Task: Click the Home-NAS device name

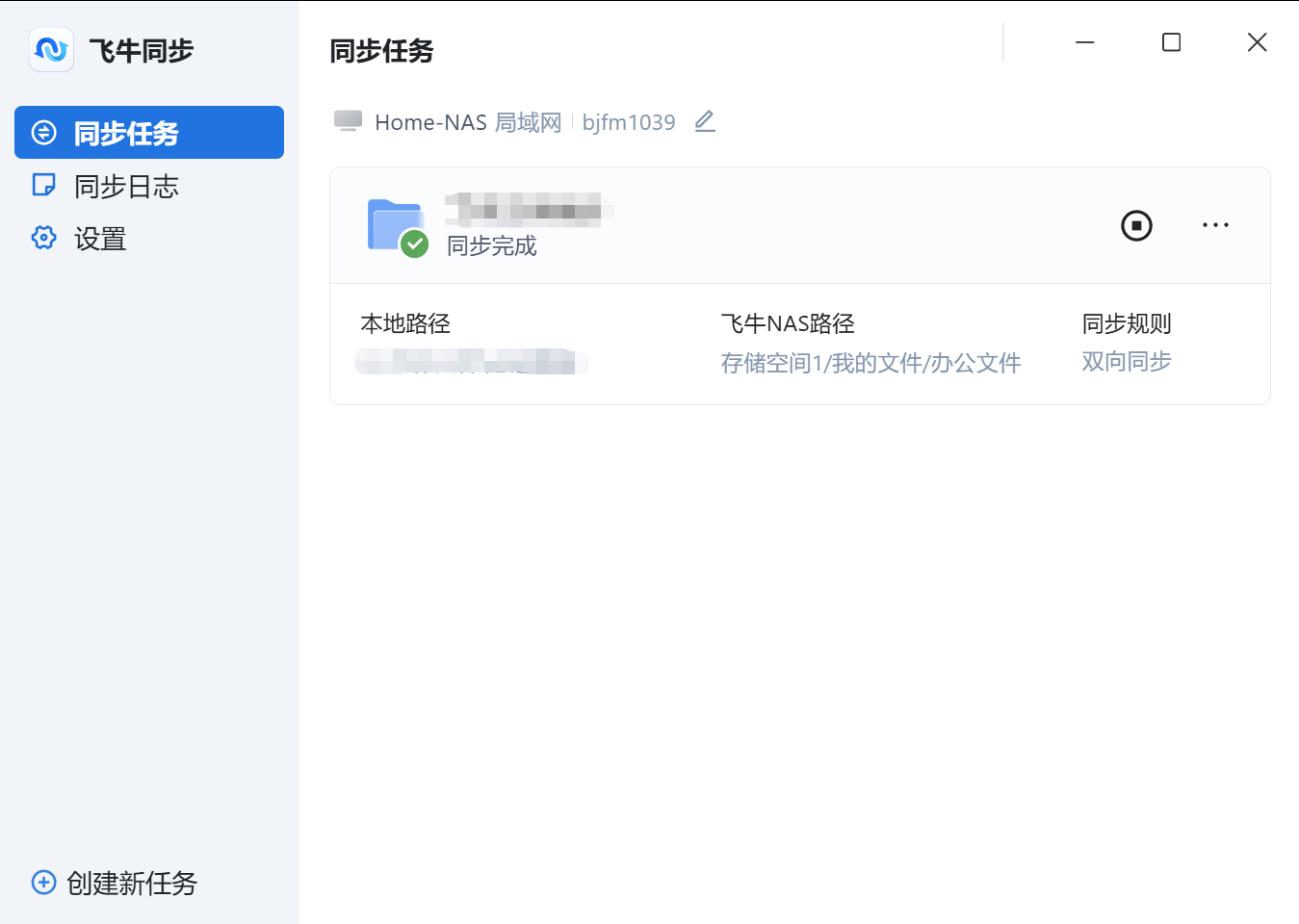Action: pos(430,122)
